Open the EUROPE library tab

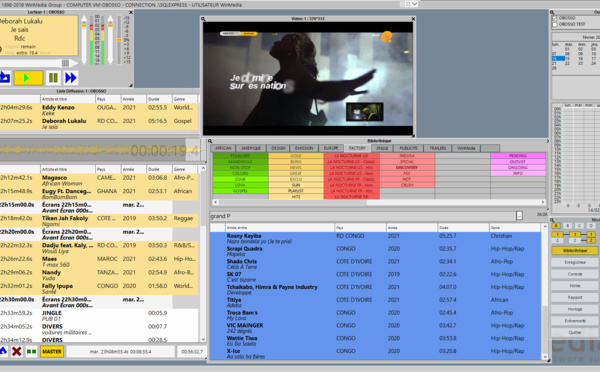(x=331, y=148)
